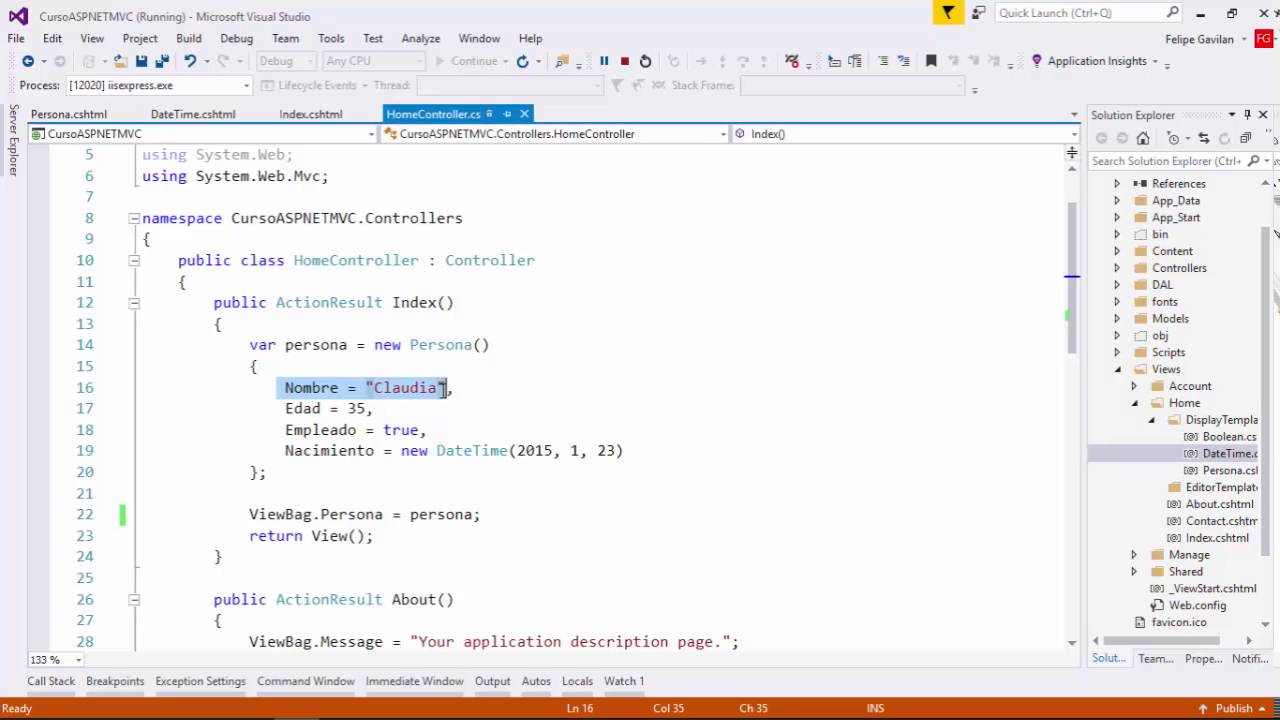This screenshot has height=720, width=1280.
Task: Open the Breakpoints bottom tab
Action: [x=115, y=681]
